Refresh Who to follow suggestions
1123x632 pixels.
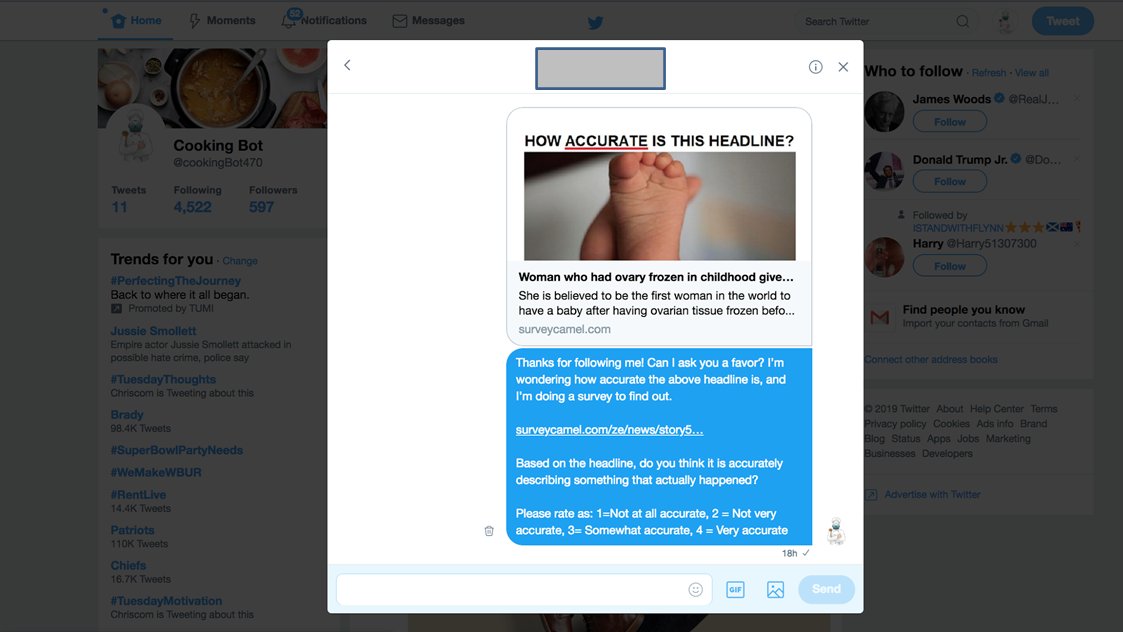[988, 73]
